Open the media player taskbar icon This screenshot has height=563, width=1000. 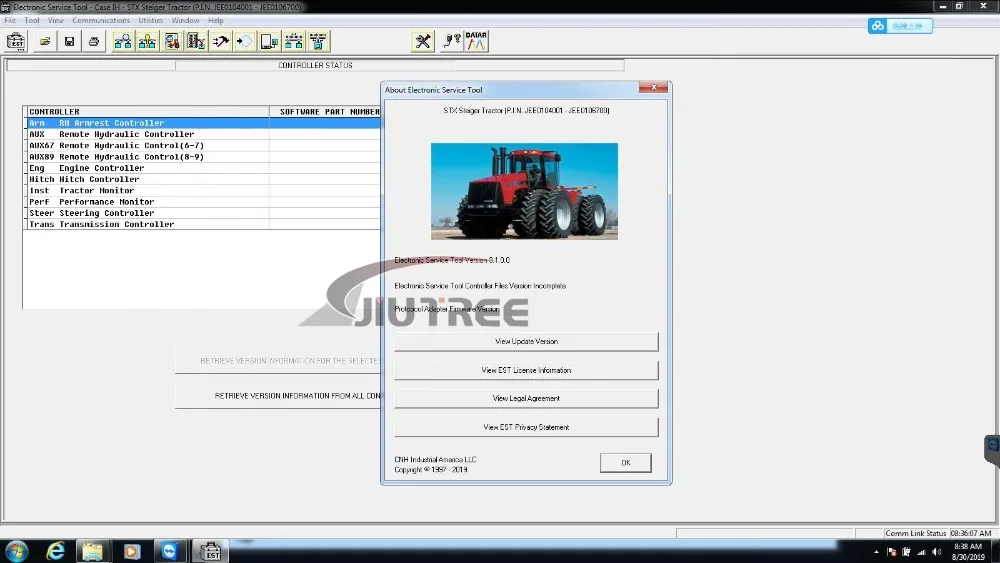[x=131, y=551]
